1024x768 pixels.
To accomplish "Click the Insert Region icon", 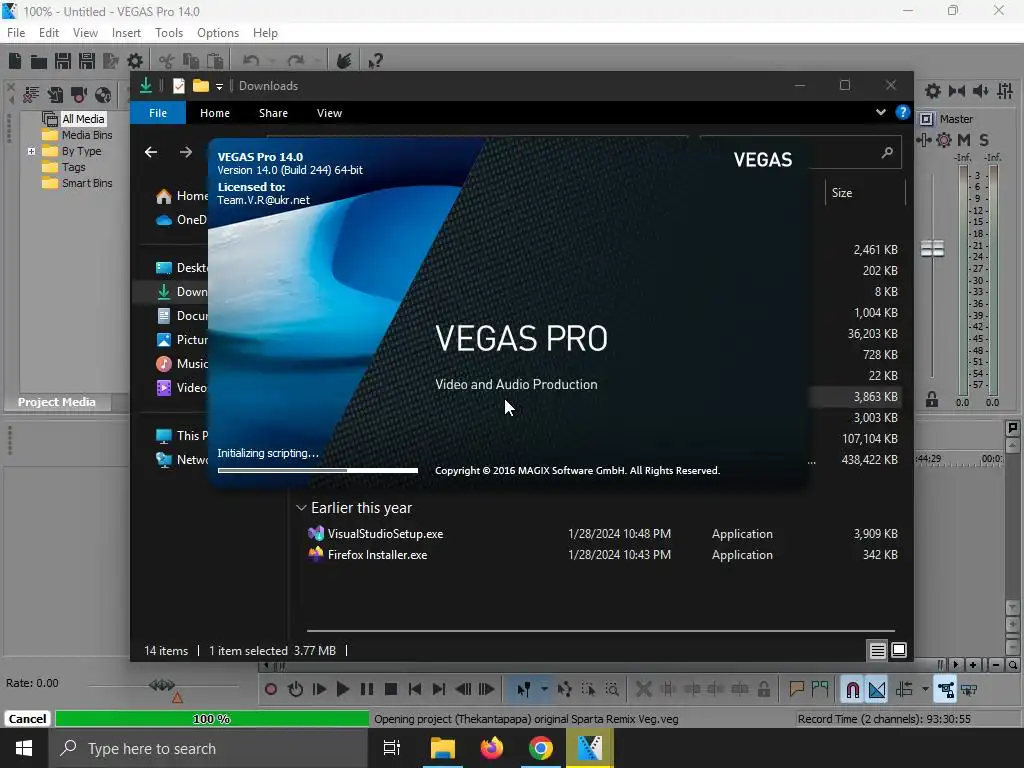I will coord(820,689).
